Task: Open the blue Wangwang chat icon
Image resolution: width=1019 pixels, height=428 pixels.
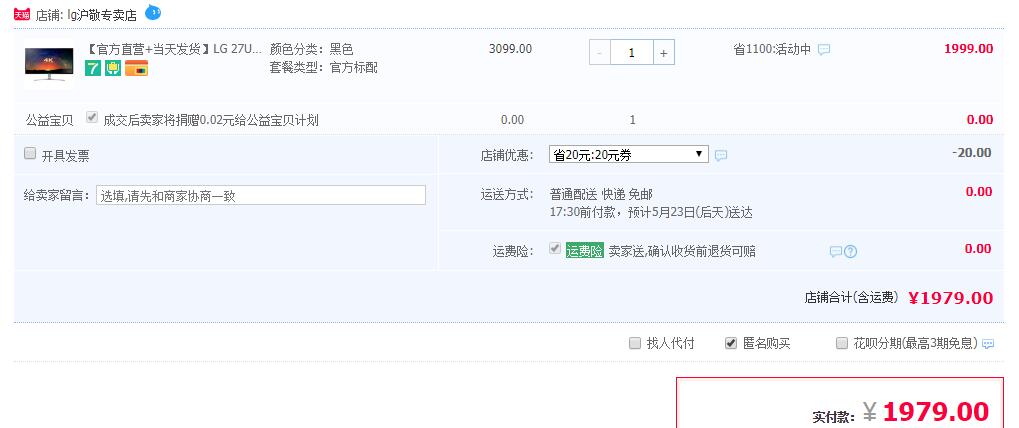Action: click(x=153, y=12)
